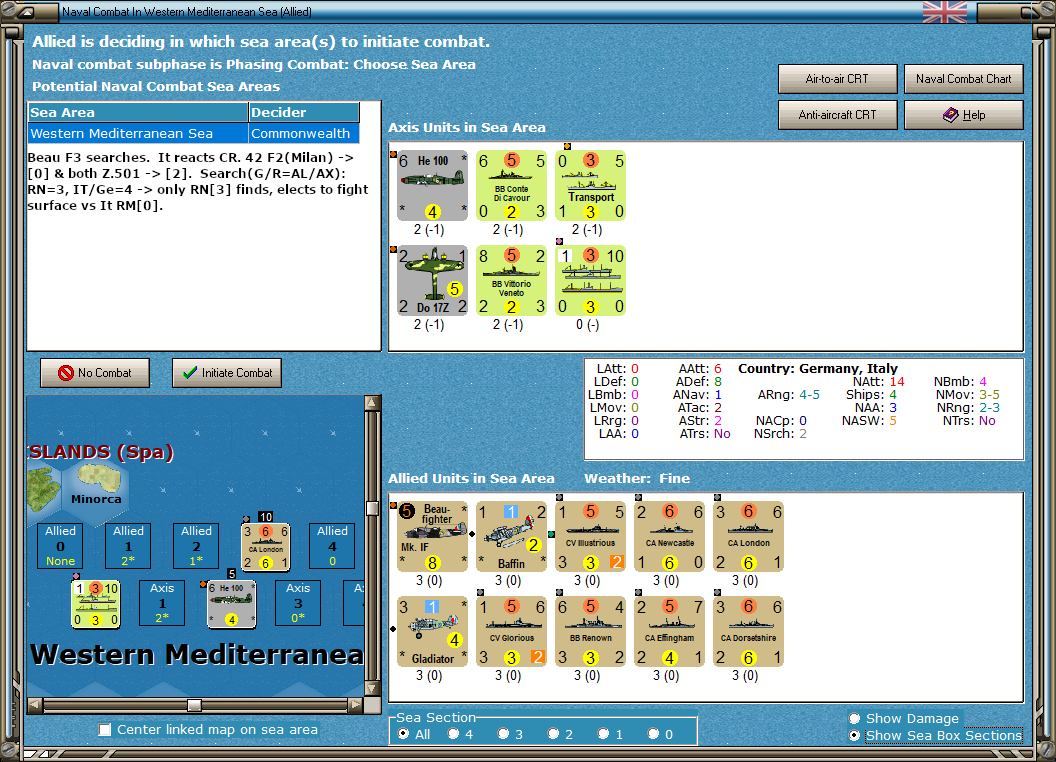The image size is (1056, 762).
Task: Click the mini map scroll down arrow
Action: coord(372,689)
